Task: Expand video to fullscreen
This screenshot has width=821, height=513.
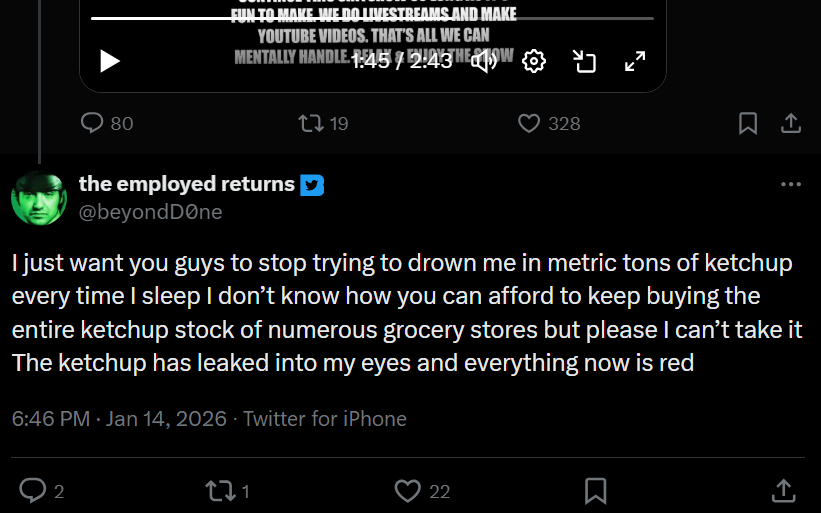Action: click(635, 61)
